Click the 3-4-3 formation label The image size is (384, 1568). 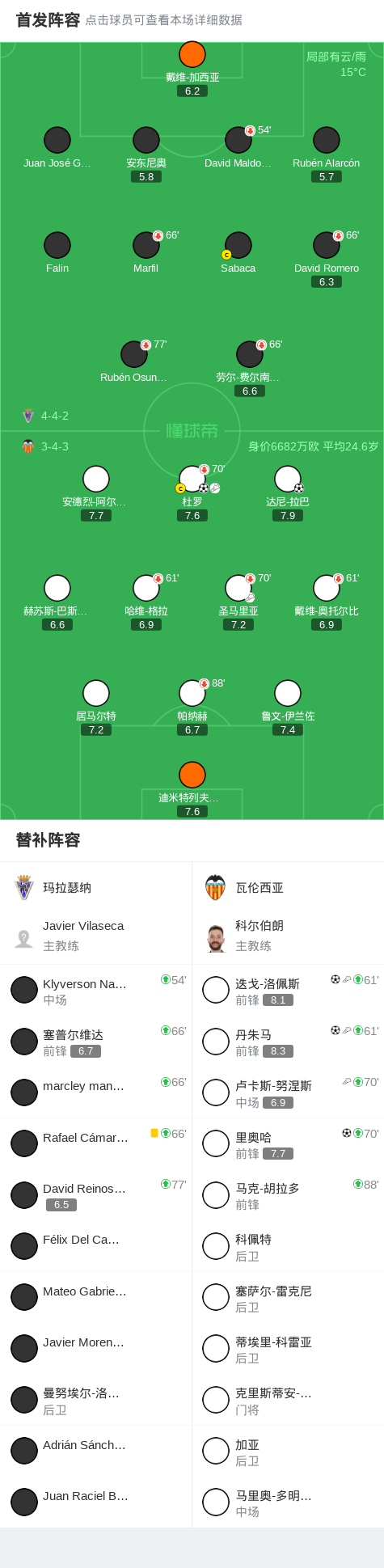tap(55, 446)
